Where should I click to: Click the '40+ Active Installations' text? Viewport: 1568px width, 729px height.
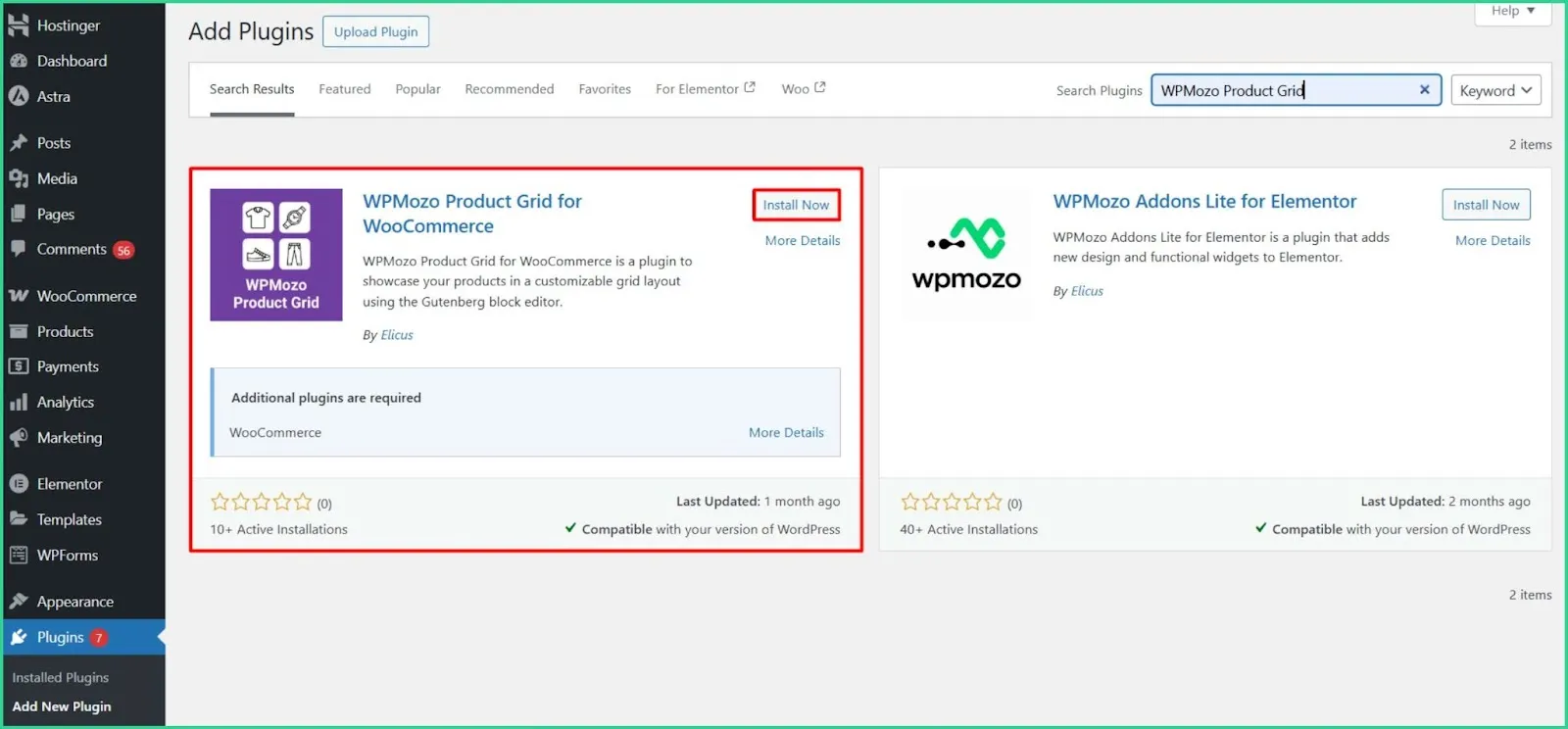[968, 529]
